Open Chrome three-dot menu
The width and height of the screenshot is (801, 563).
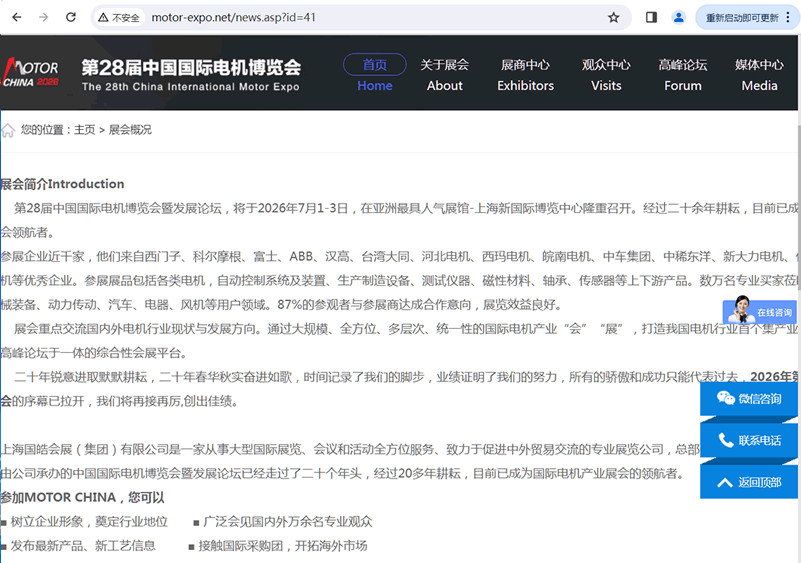pyautogui.click(x=788, y=17)
